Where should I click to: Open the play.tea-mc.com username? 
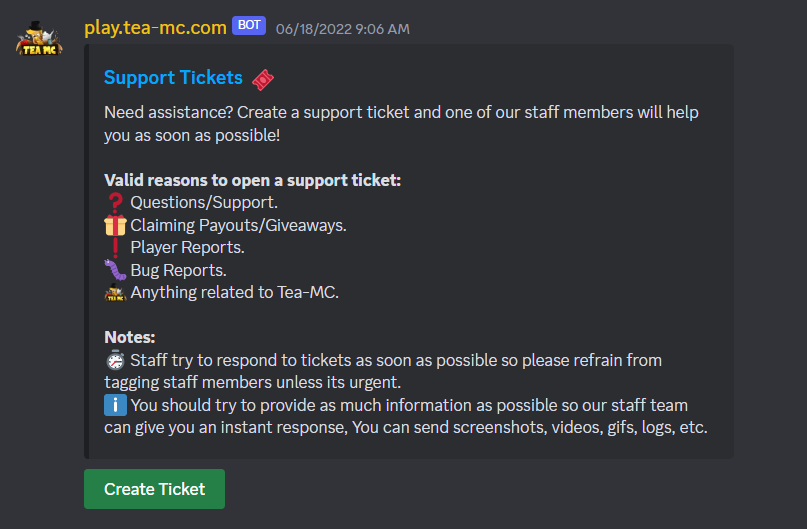point(155,28)
